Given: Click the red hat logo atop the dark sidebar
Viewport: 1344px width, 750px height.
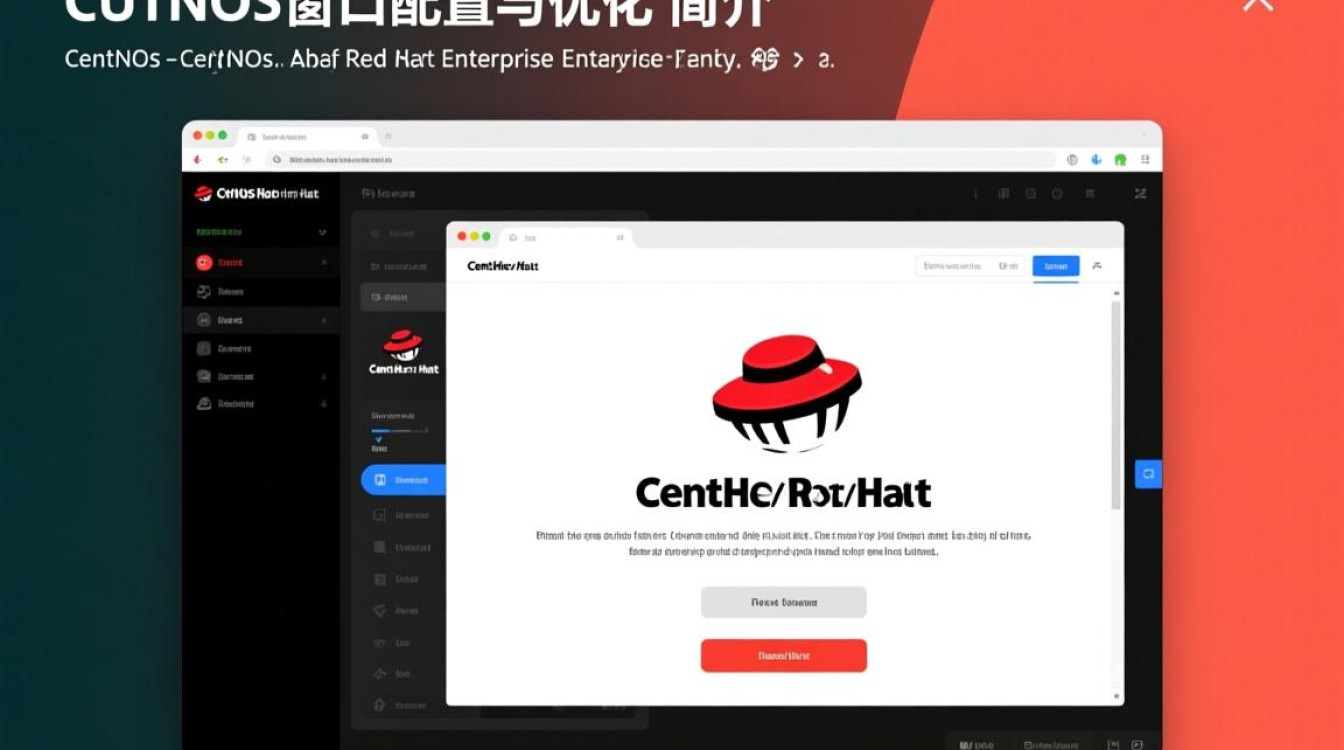Looking at the screenshot, I should pyautogui.click(x=203, y=193).
